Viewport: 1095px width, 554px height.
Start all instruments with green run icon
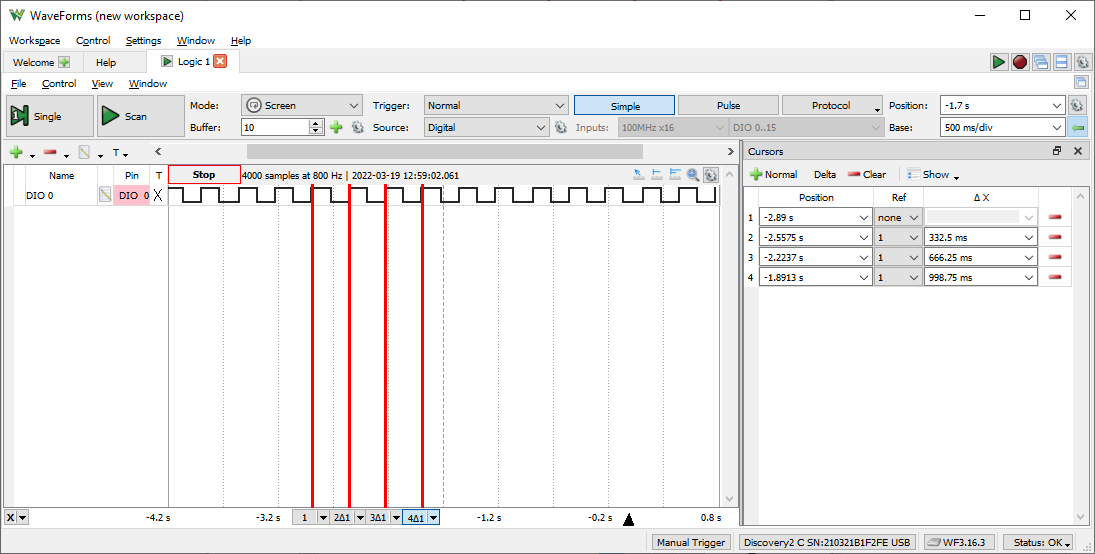[999, 62]
